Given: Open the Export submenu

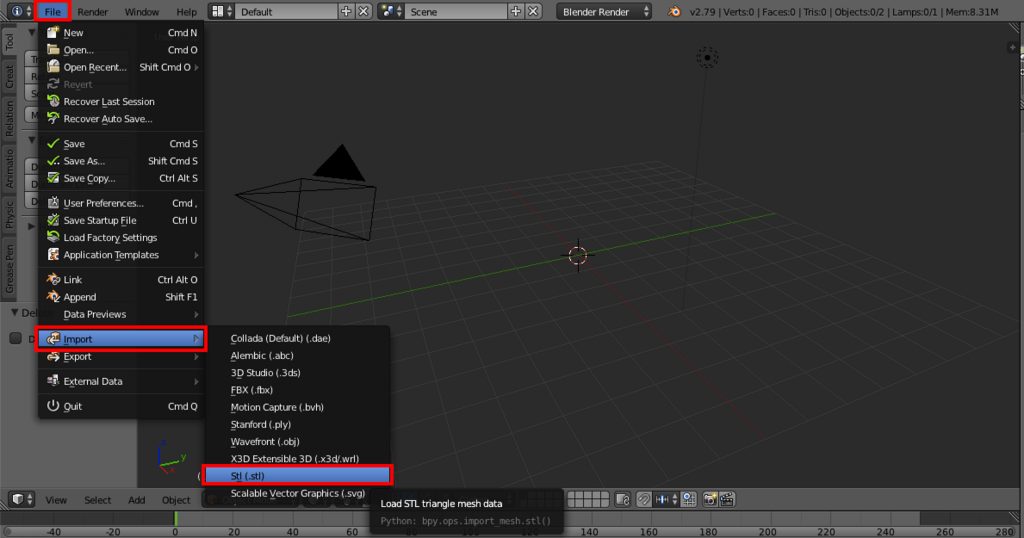Looking at the screenshot, I should point(121,356).
